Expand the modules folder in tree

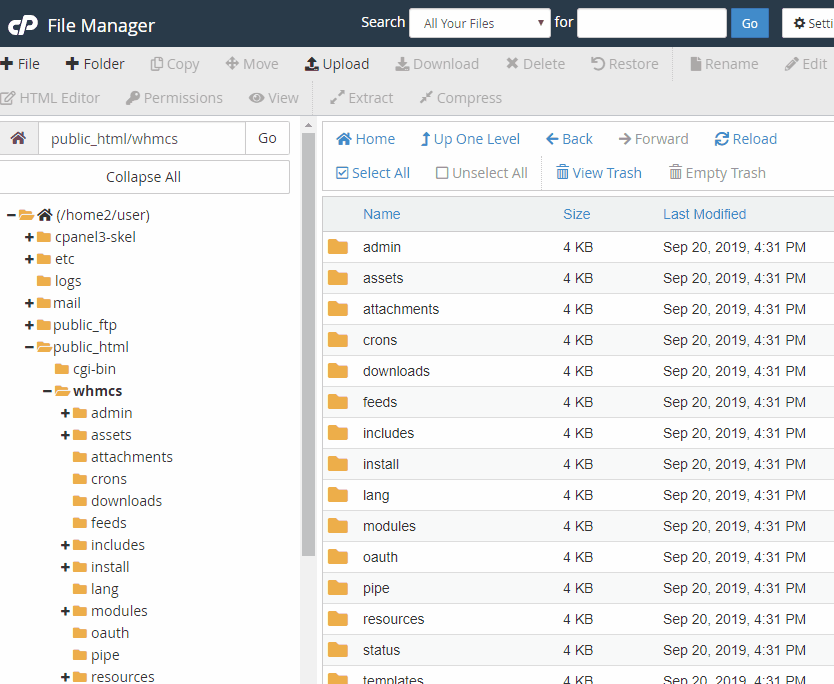tap(65, 611)
